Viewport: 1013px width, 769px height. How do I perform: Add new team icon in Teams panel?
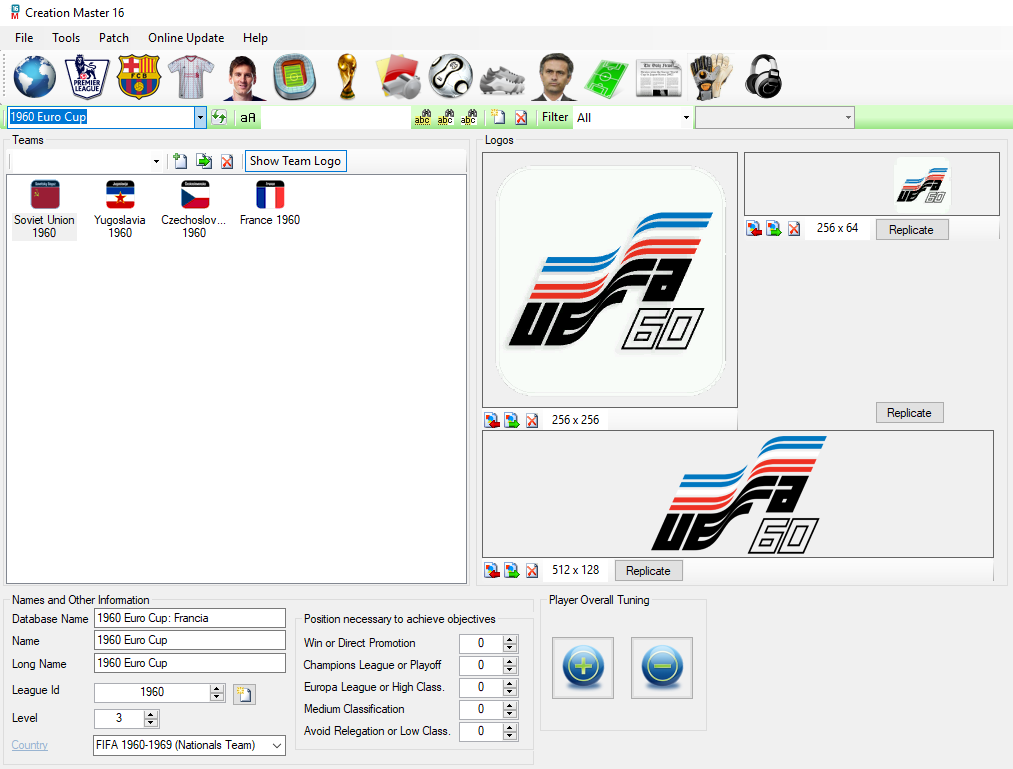(180, 161)
